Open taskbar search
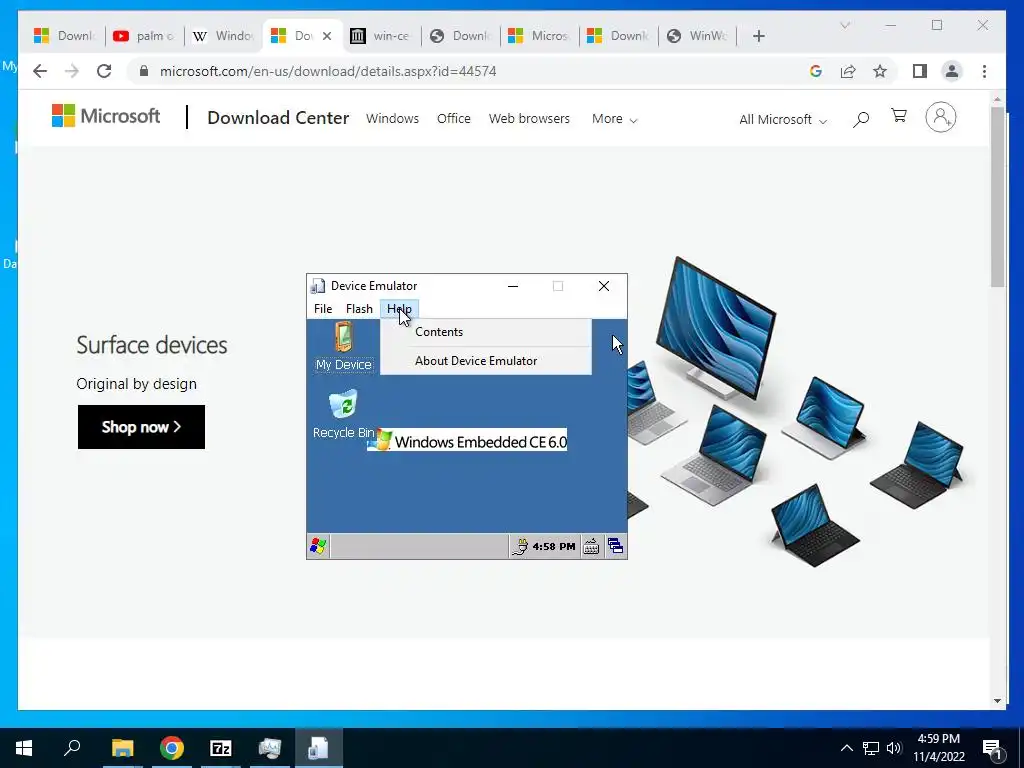The width and height of the screenshot is (1024, 768). pyautogui.click(x=72, y=748)
